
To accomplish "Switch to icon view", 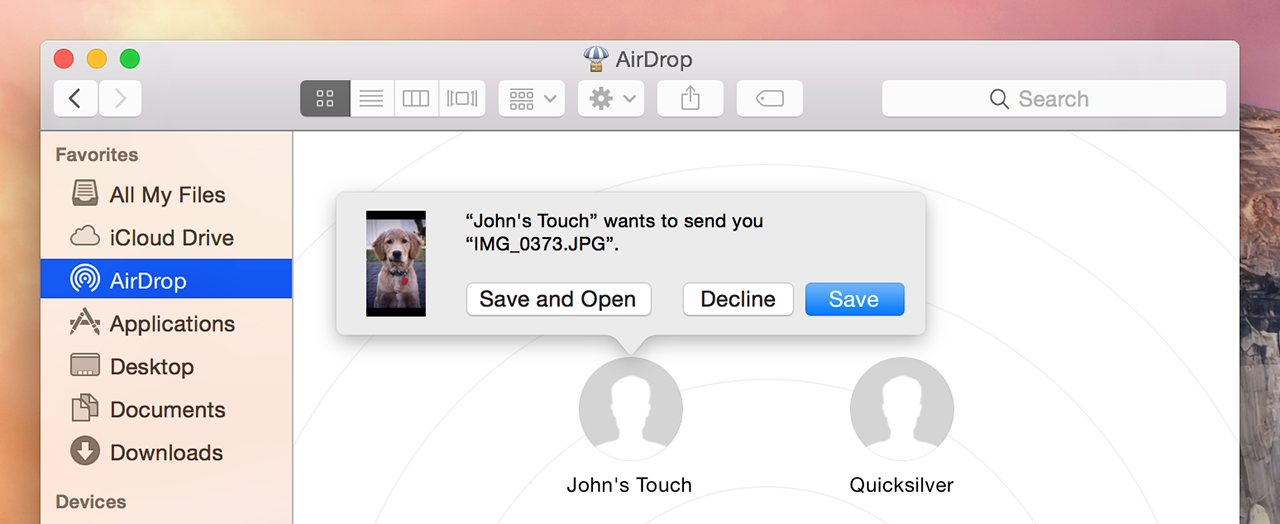I will click(x=325, y=99).
